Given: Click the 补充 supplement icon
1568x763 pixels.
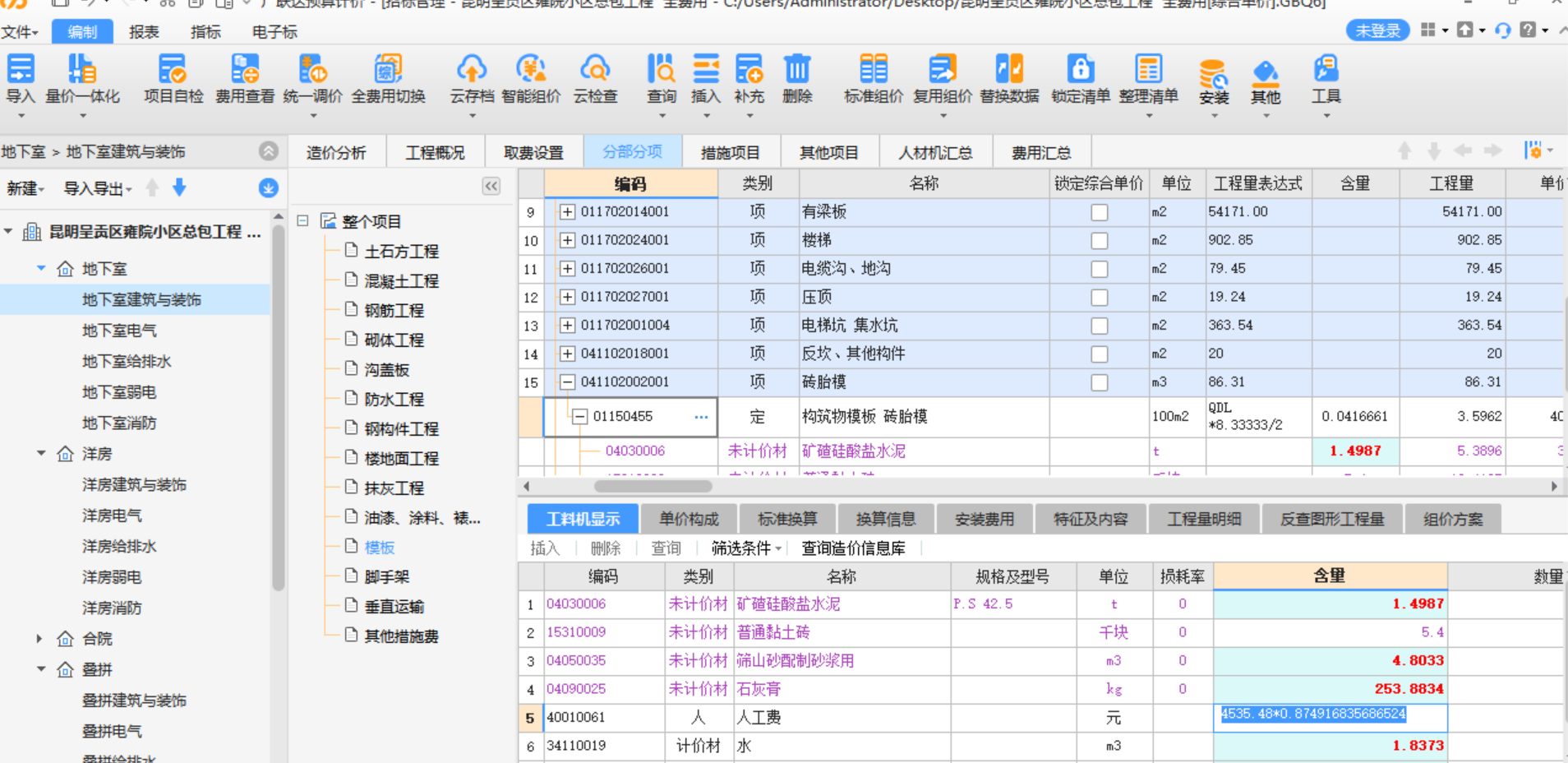Looking at the screenshot, I should 749,69.
